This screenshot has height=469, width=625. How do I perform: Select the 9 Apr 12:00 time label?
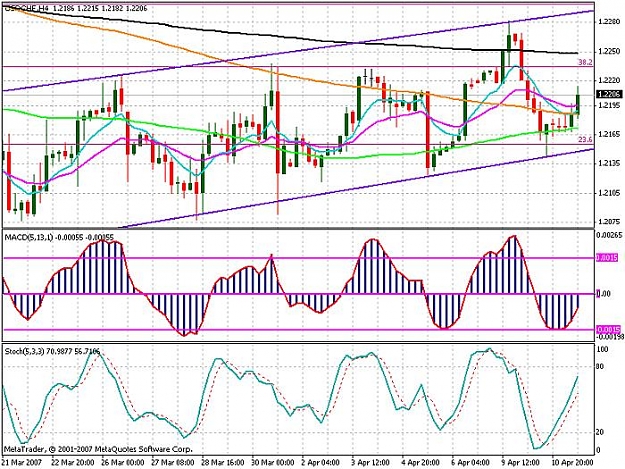[521, 463]
